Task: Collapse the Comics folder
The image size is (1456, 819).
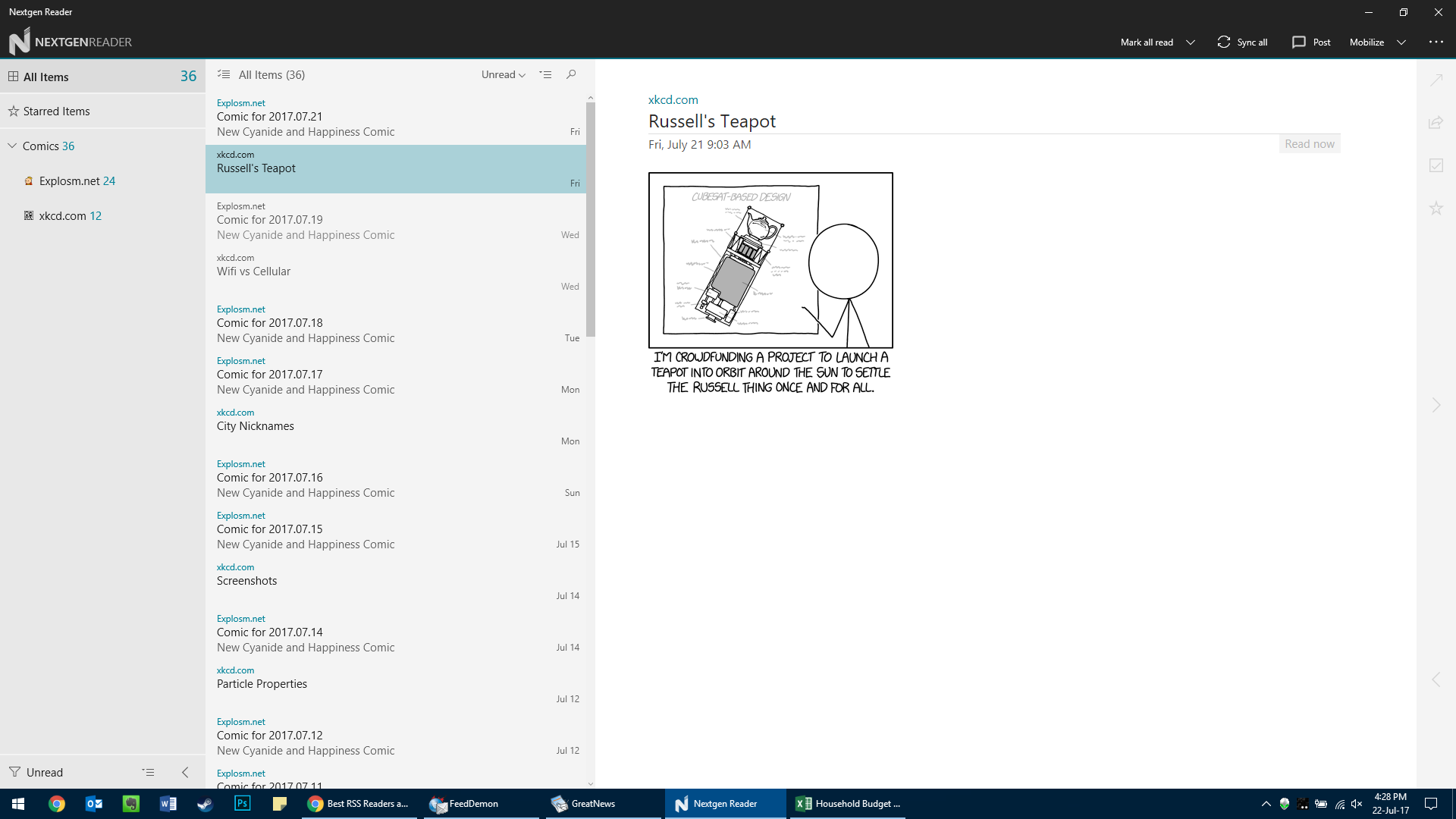Action: click(x=12, y=146)
